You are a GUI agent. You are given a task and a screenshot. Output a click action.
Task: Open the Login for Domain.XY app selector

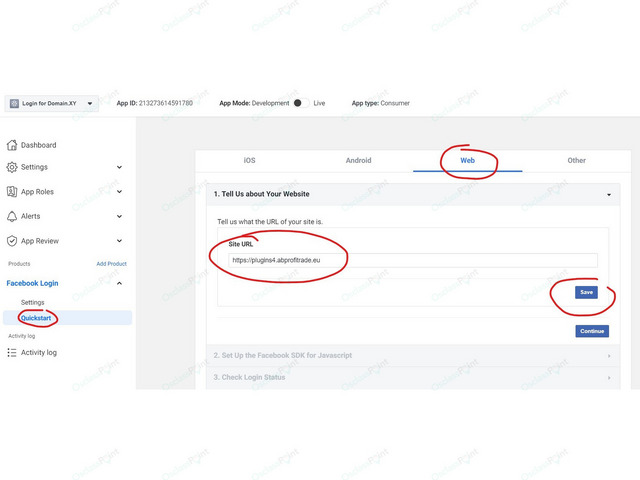click(x=51, y=103)
